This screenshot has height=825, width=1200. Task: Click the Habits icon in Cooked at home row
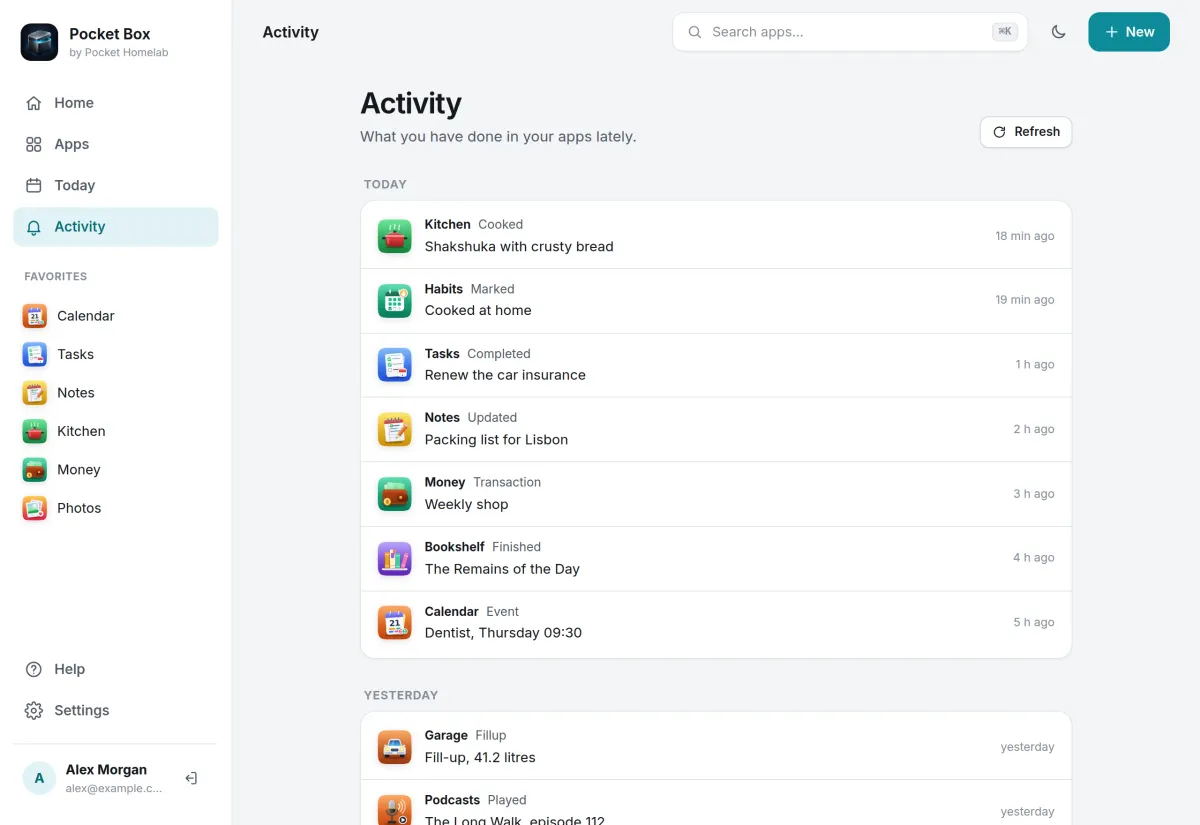(395, 300)
